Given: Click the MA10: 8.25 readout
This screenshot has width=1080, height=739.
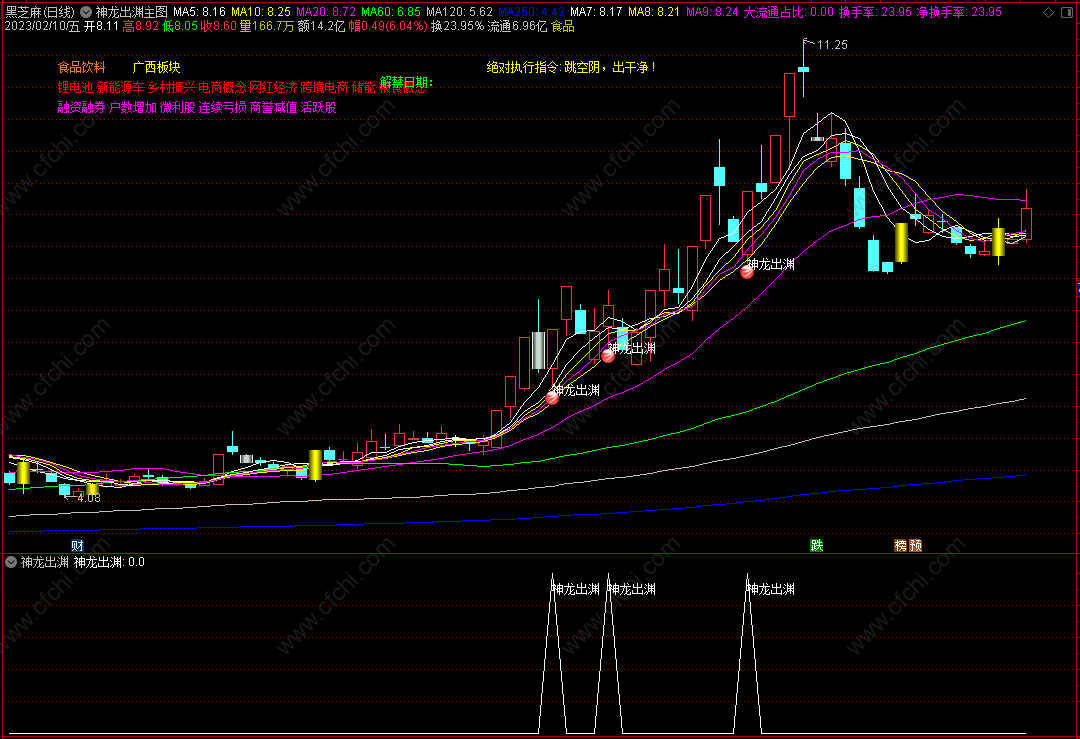Looking at the screenshot, I should point(261,12).
